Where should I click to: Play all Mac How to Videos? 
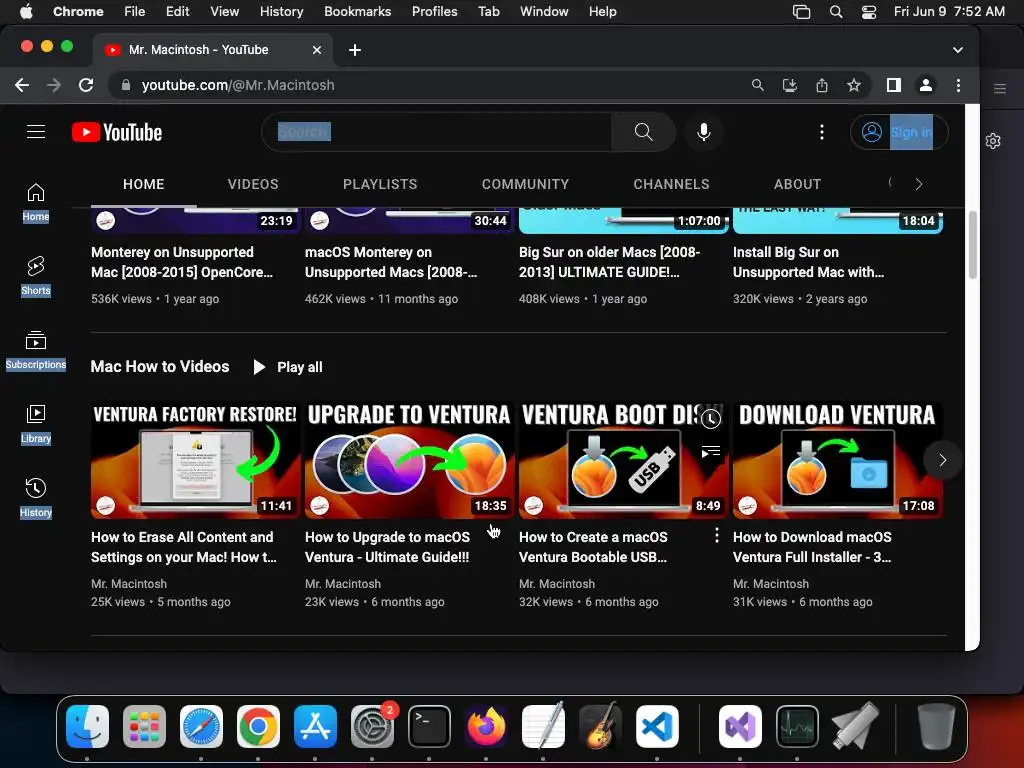point(288,367)
